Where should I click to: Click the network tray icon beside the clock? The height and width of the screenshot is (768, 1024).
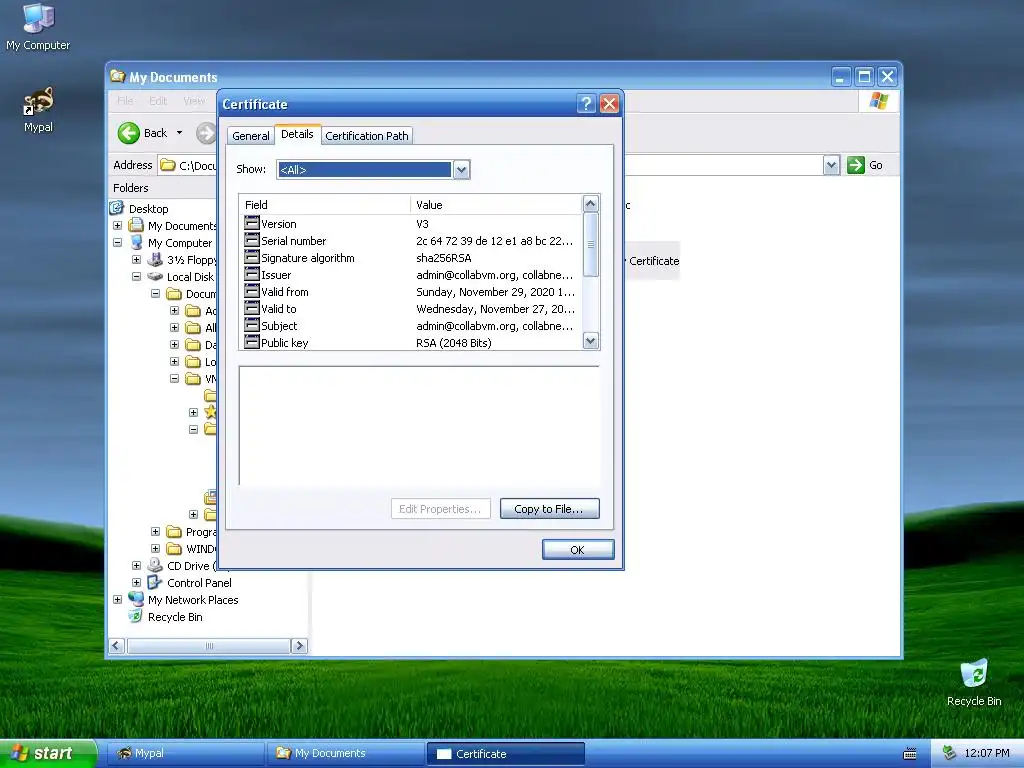[x=950, y=754]
